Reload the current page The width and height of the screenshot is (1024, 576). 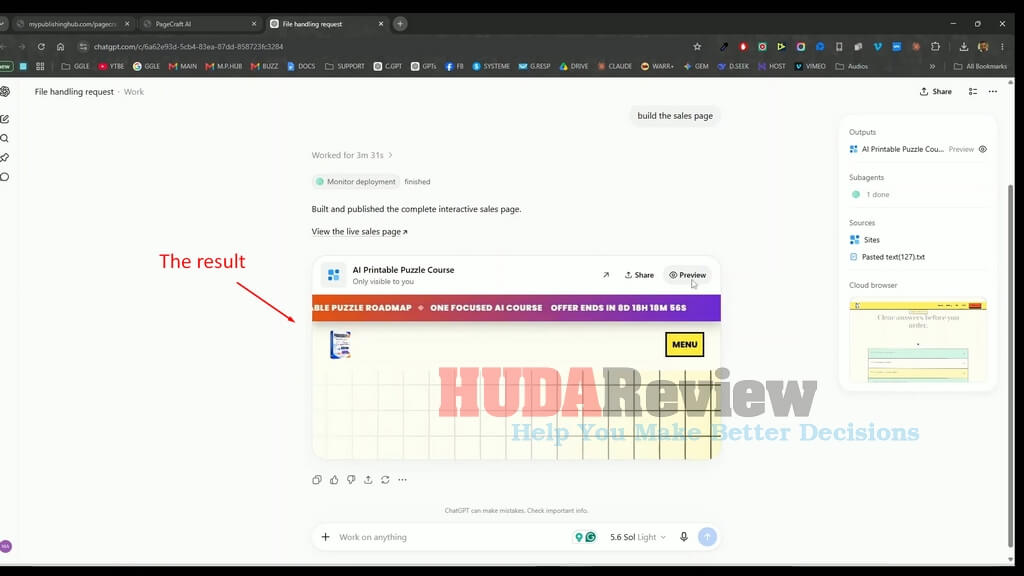(41, 47)
